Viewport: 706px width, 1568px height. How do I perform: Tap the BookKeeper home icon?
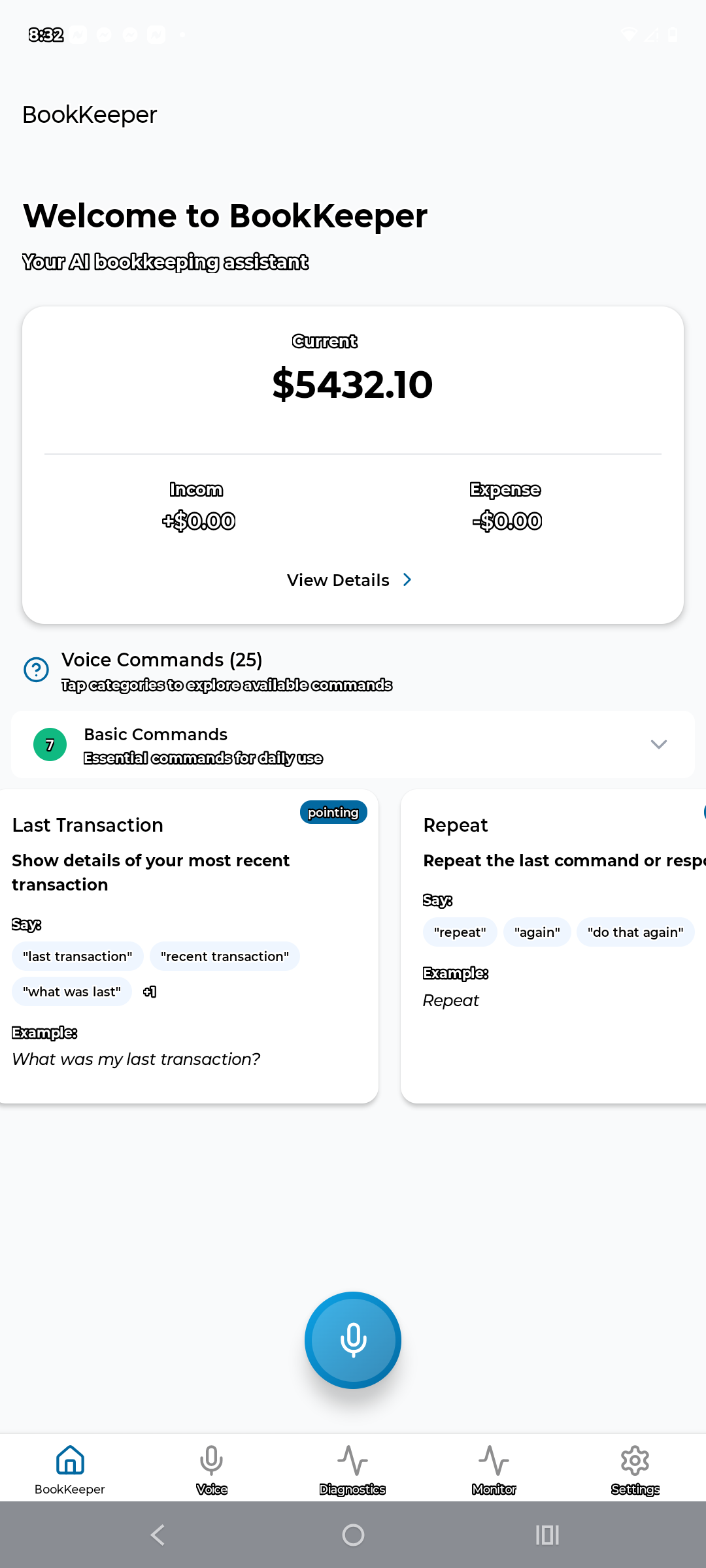point(70,1460)
